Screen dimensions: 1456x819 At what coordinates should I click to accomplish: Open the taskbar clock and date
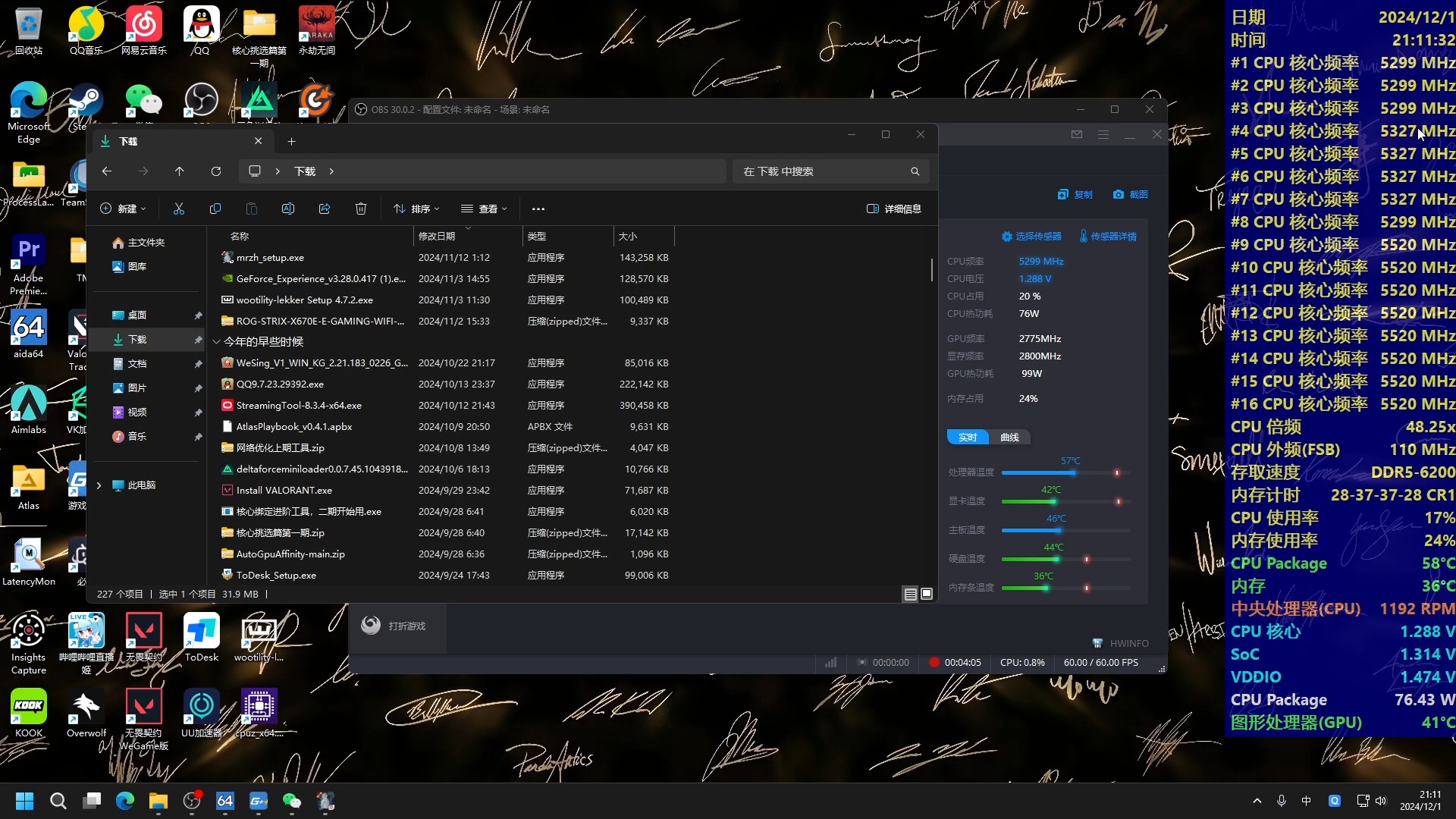coord(1420,801)
